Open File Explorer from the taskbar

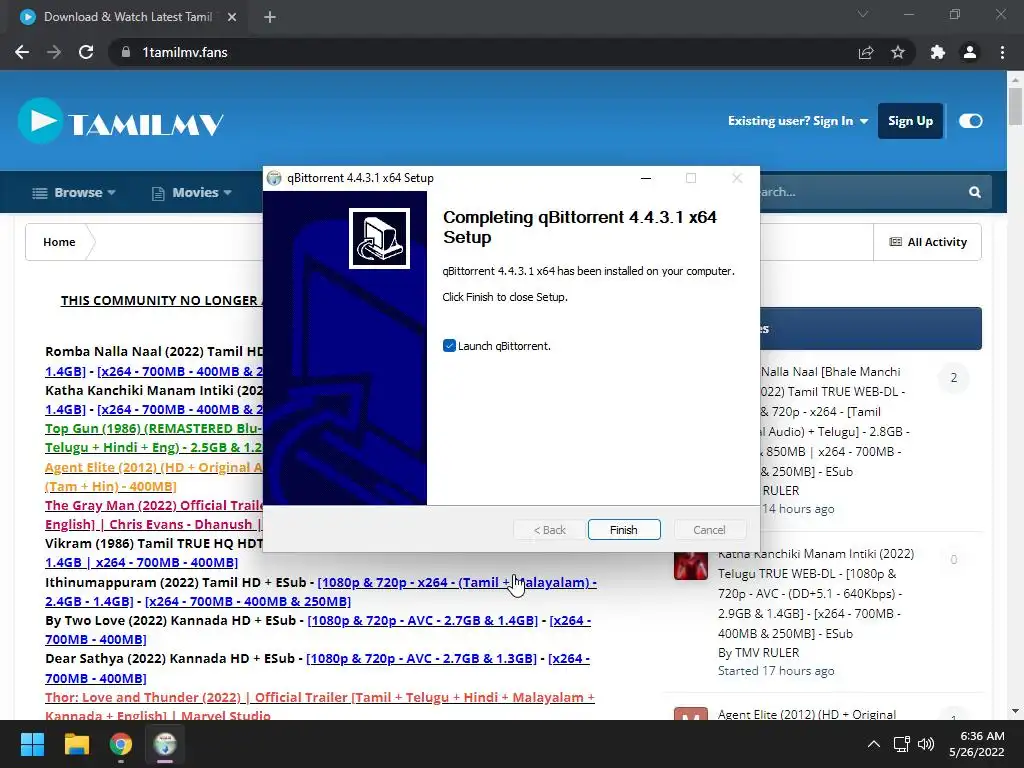tap(76, 744)
